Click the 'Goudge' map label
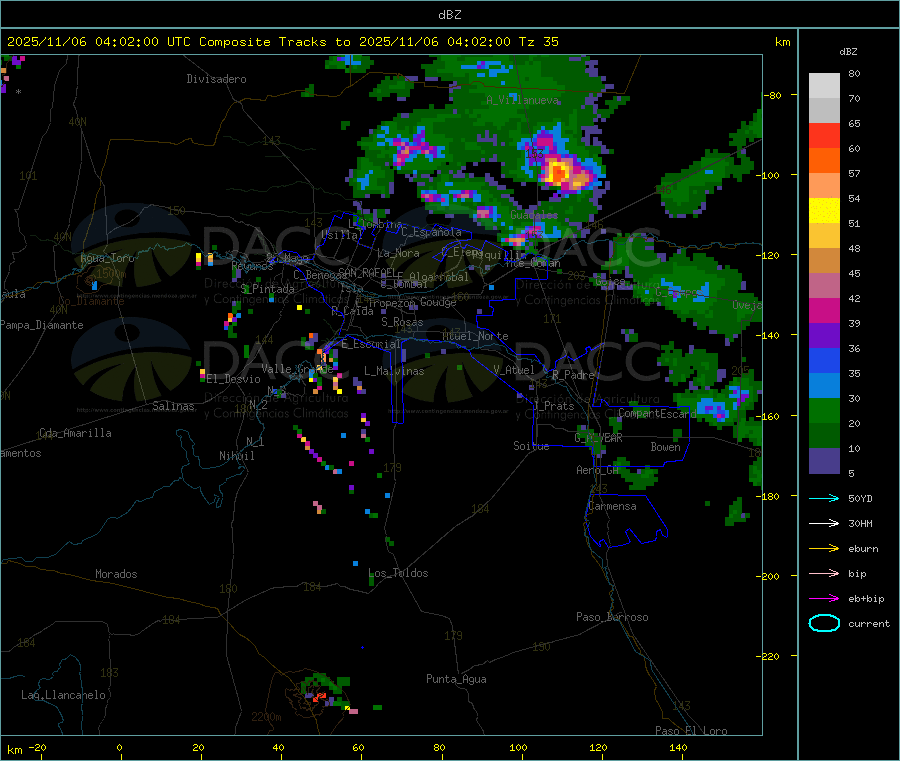This screenshot has height=761, width=900. pyautogui.click(x=438, y=302)
